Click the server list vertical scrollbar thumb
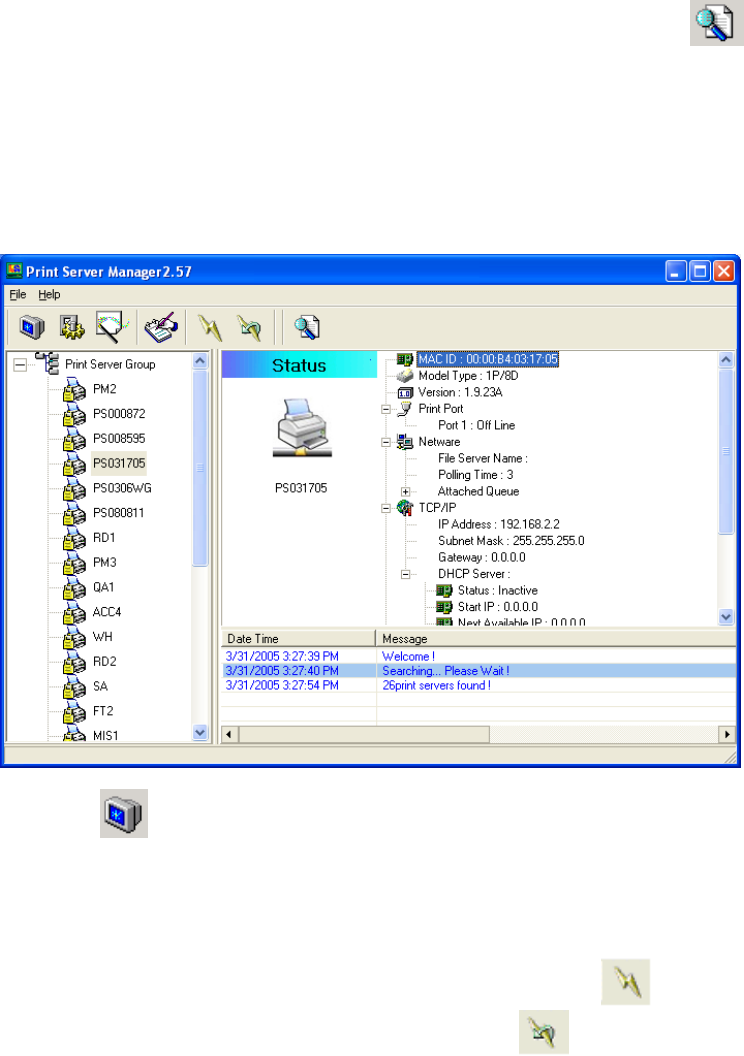 (200, 468)
